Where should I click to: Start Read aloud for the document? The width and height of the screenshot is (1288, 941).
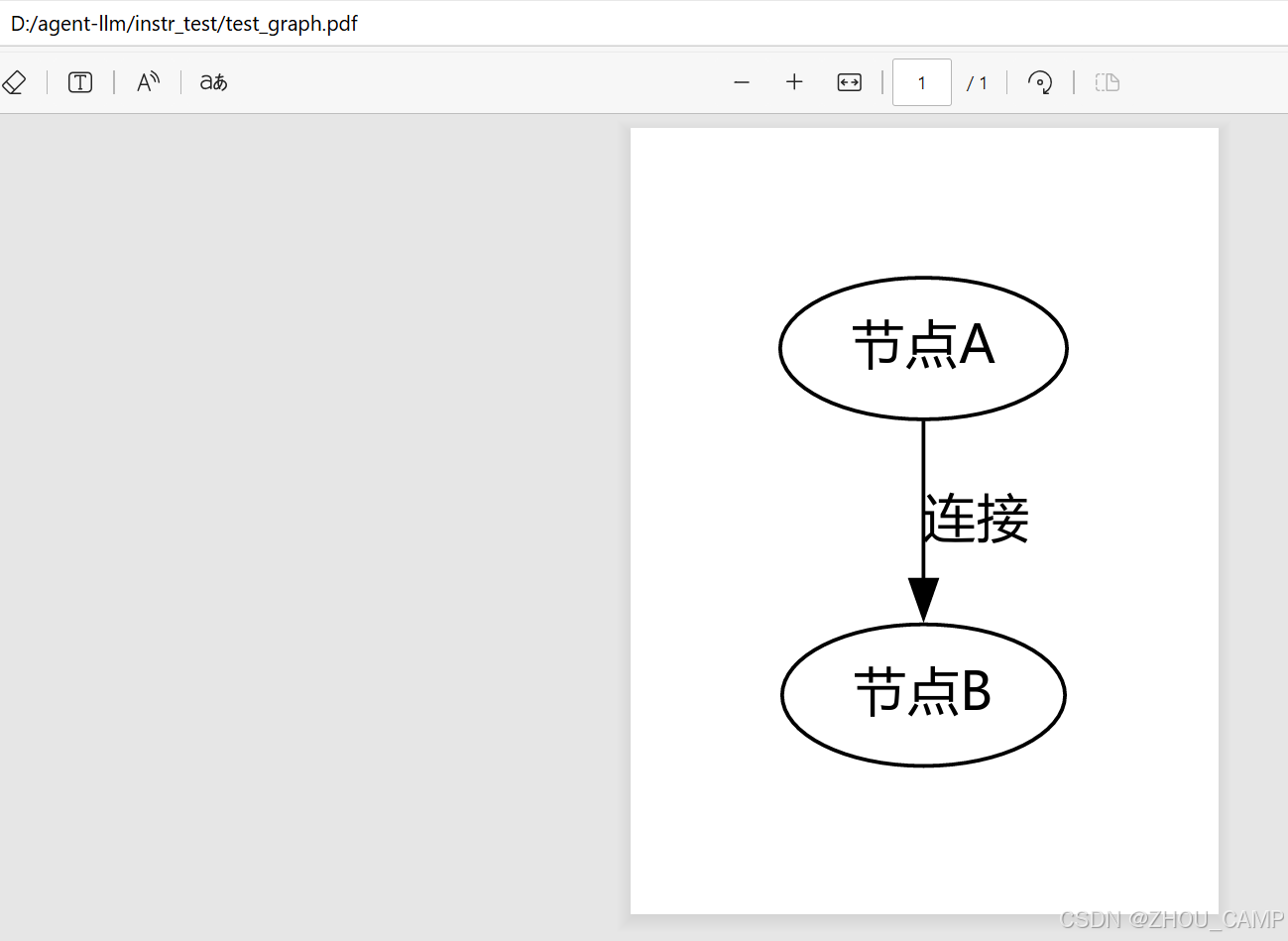(147, 81)
